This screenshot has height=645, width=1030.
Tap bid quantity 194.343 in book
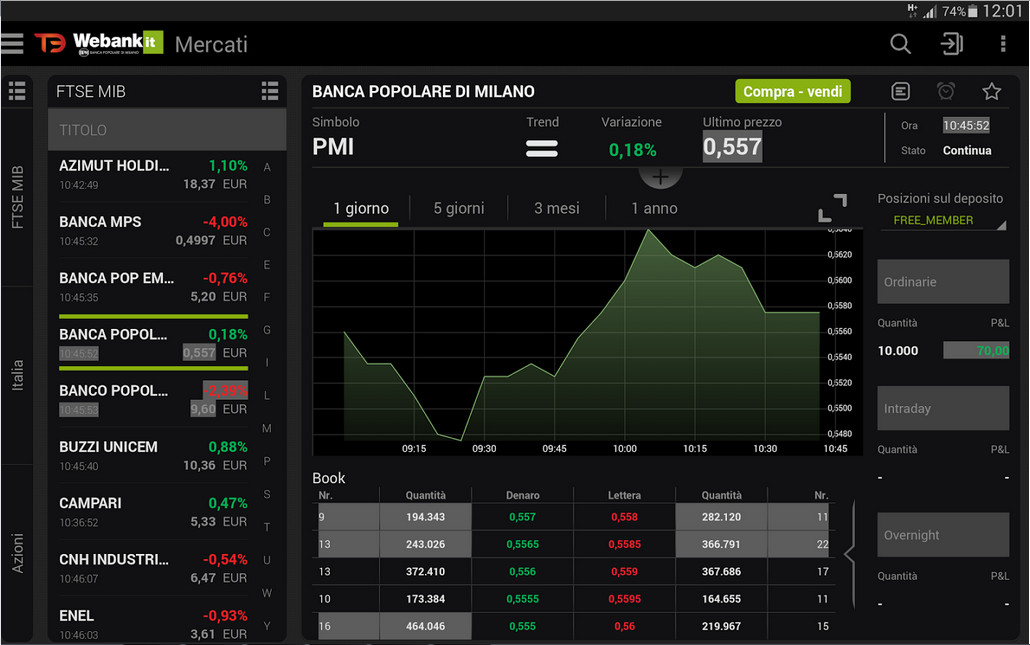(425, 517)
